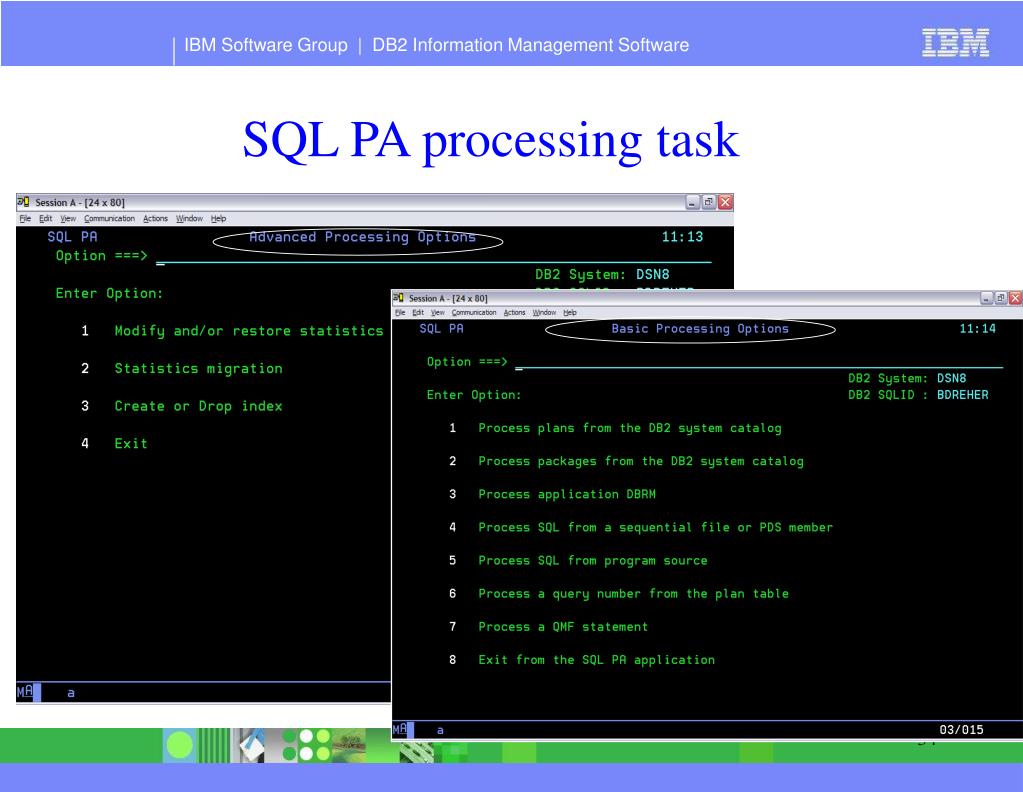Close the Advanced Processing Options session window
1023x792 pixels.
click(x=725, y=202)
